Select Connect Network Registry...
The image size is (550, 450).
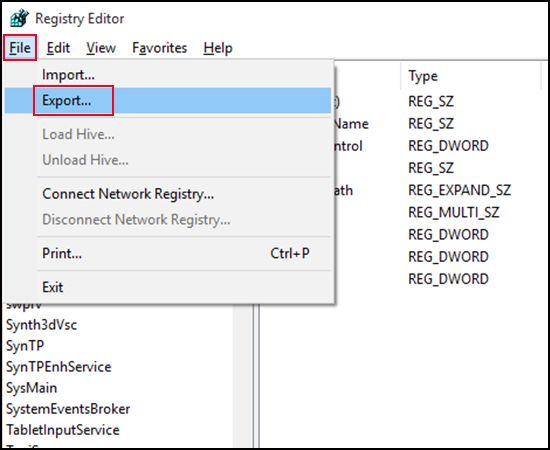pos(168,194)
